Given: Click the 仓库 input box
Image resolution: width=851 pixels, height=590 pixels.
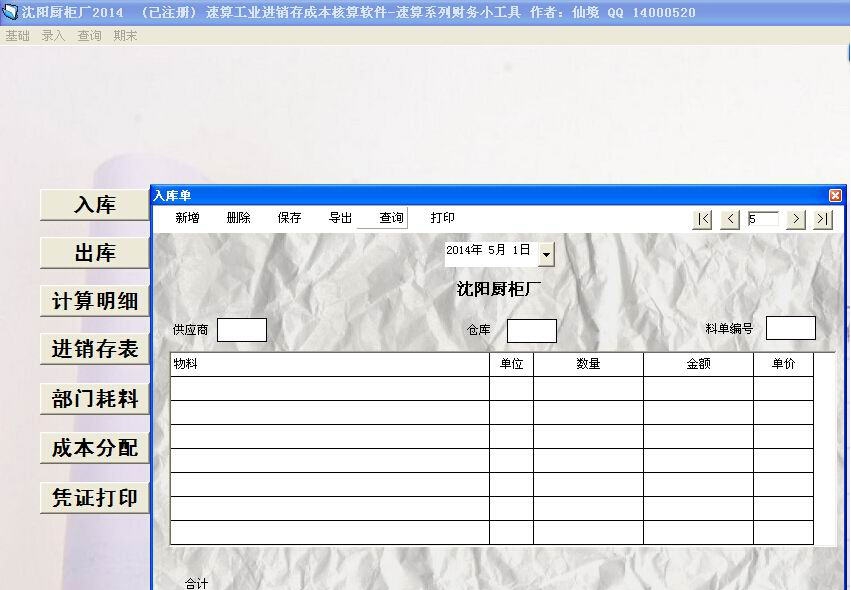Looking at the screenshot, I should pyautogui.click(x=532, y=331).
